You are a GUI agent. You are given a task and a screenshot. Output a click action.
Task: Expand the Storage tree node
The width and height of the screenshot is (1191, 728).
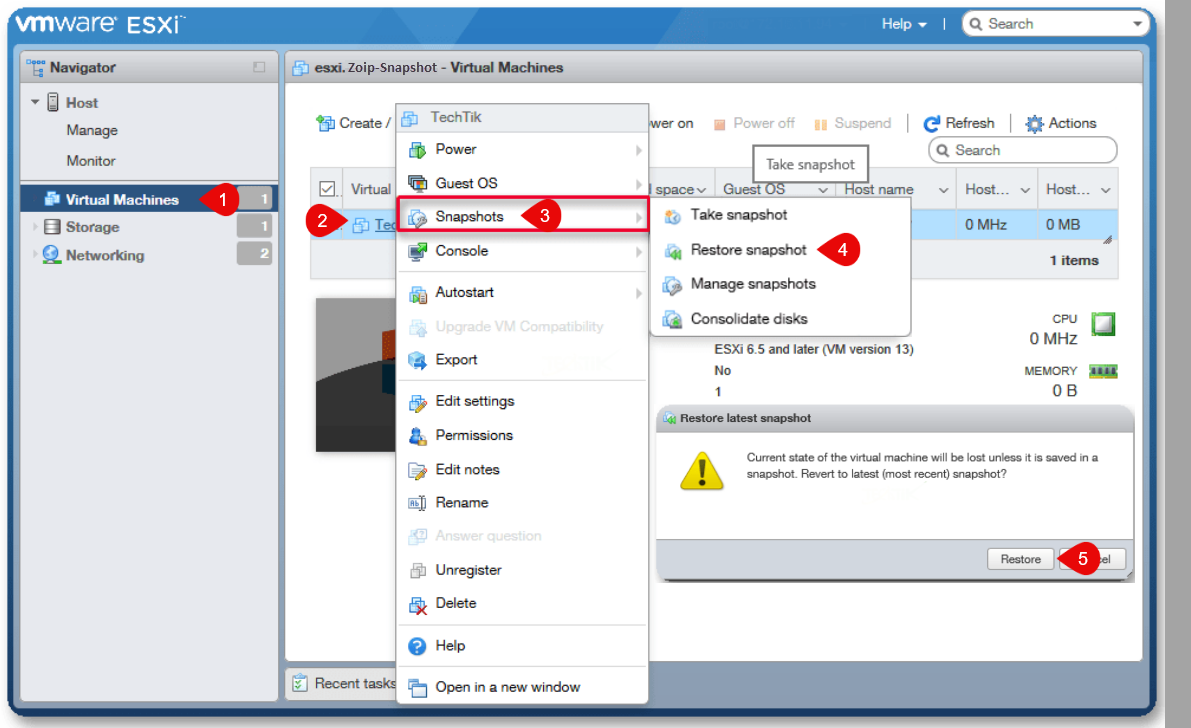35,226
